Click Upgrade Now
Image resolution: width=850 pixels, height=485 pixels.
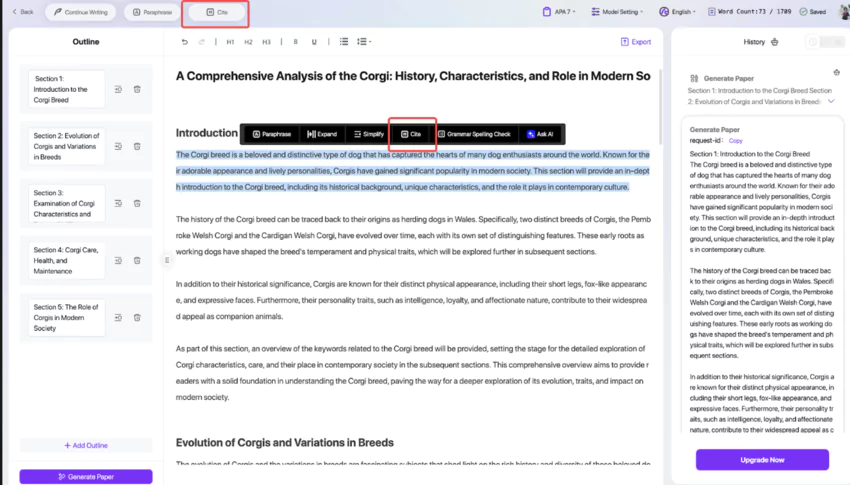tap(762, 460)
